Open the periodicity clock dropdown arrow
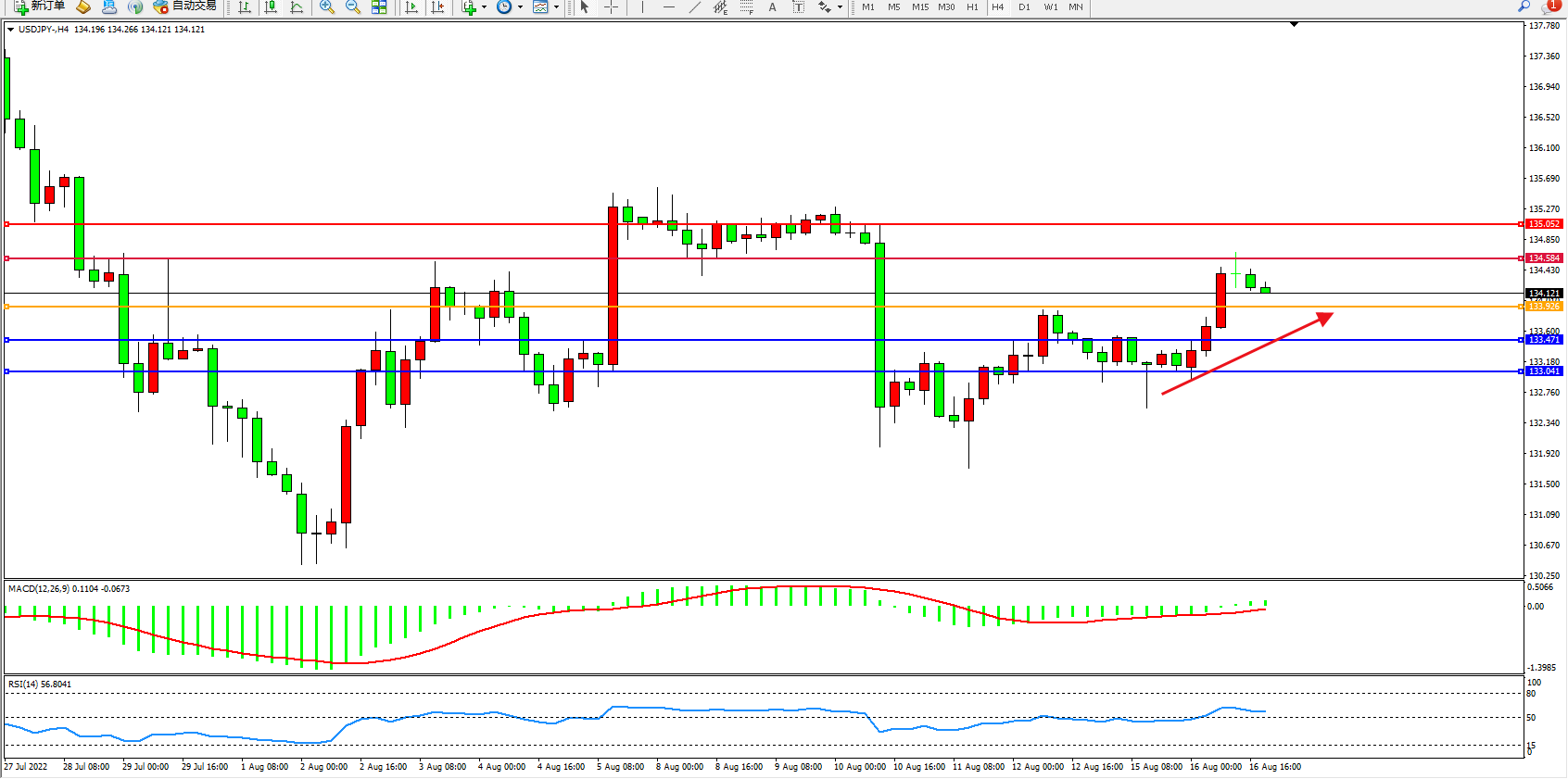Viewport: 1568px width, 779px height. pos(520,7)
